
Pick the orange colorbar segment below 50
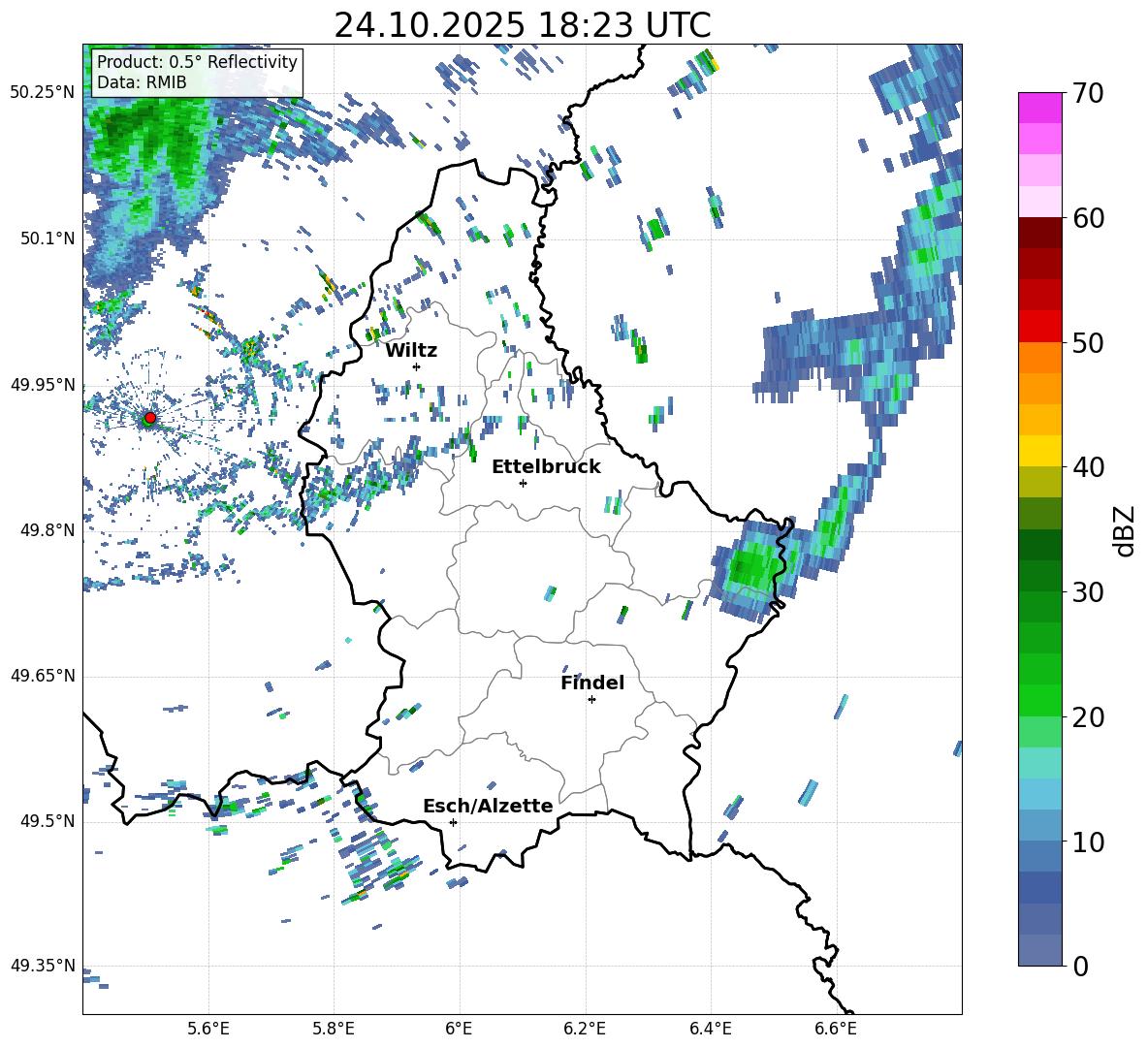click(x=1039, y=357)
